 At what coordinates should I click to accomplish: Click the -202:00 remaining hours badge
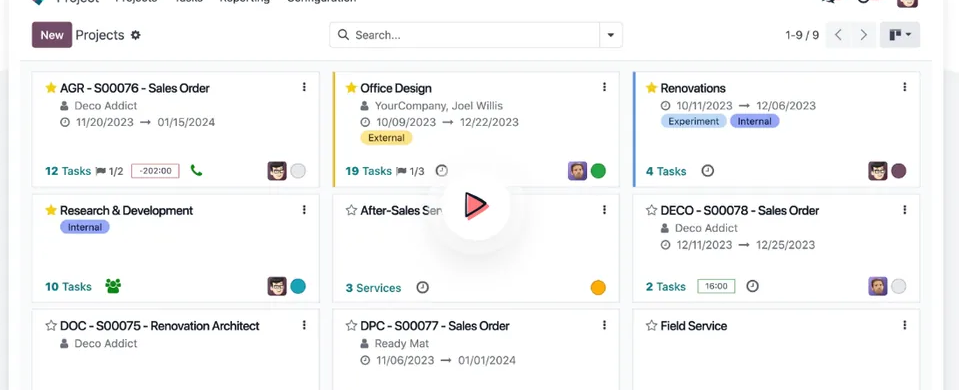coord(155,171)
